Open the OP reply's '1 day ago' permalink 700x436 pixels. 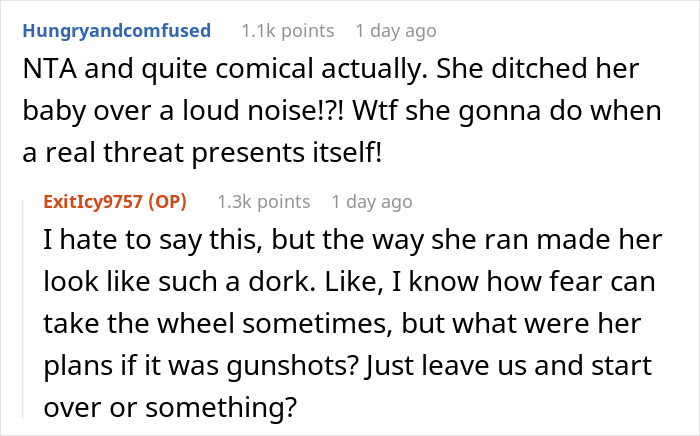(372, 202)
